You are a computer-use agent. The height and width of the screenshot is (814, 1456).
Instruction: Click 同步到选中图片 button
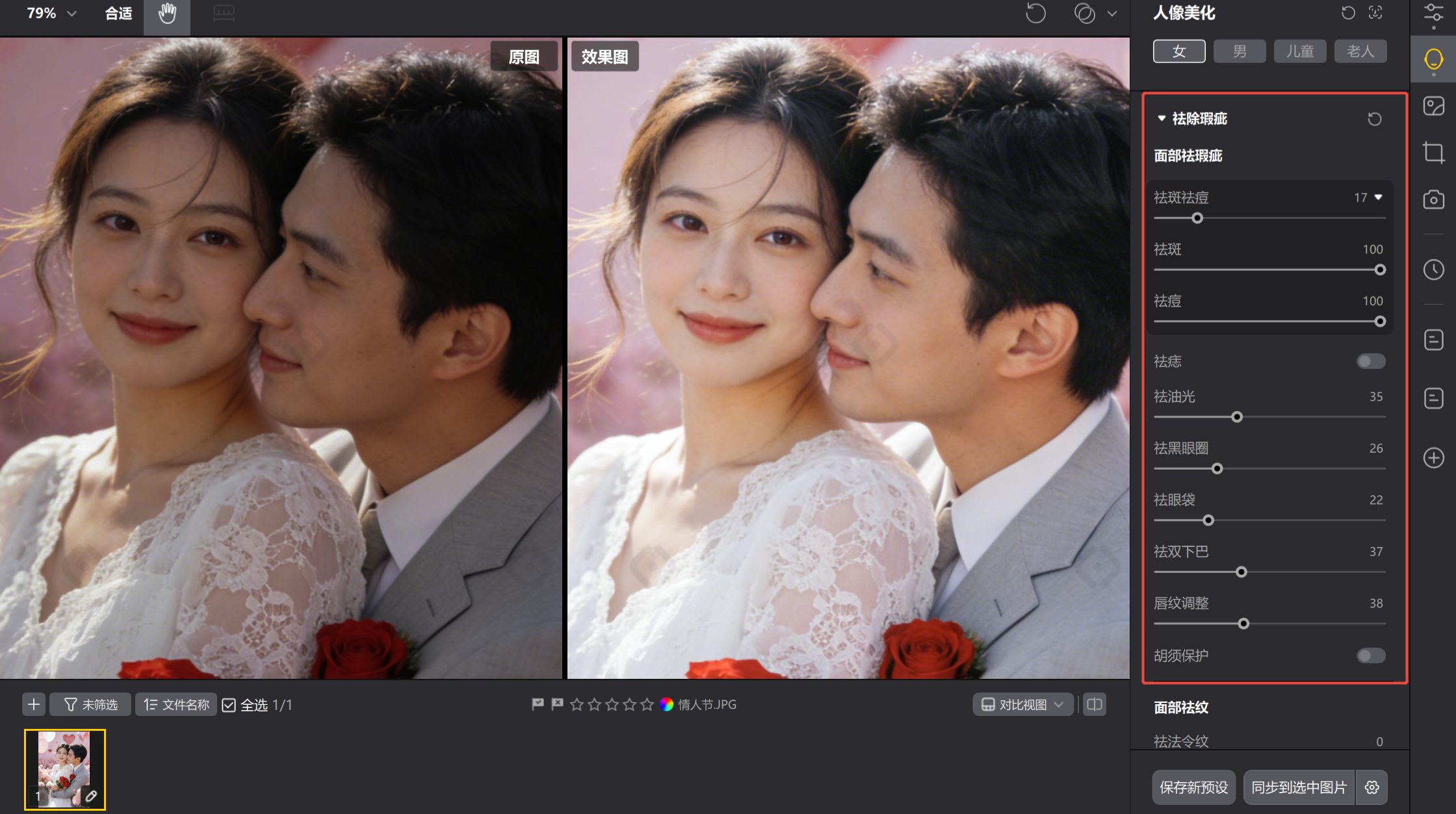point(1299,787)
